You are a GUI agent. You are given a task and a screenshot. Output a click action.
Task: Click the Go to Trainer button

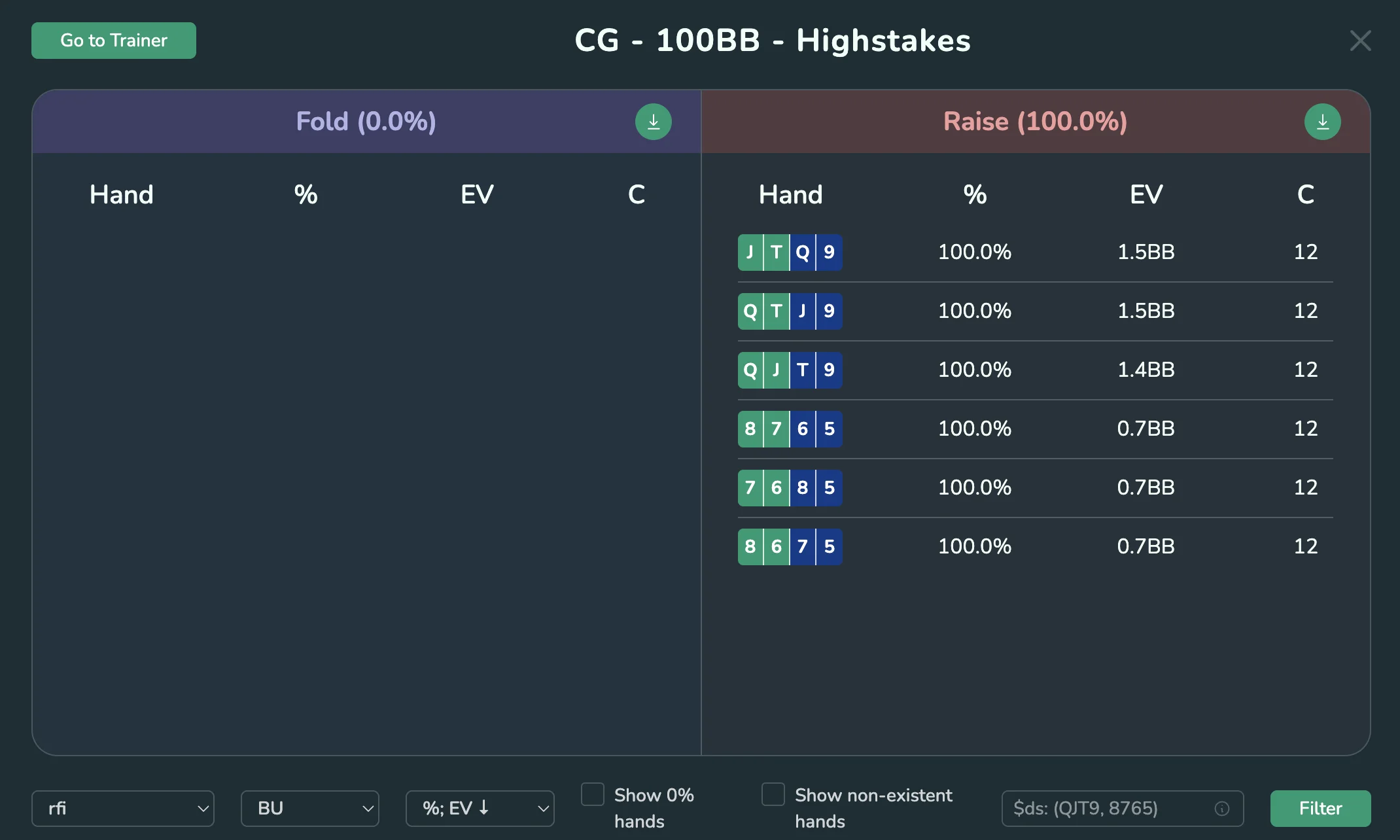(113, 40)
